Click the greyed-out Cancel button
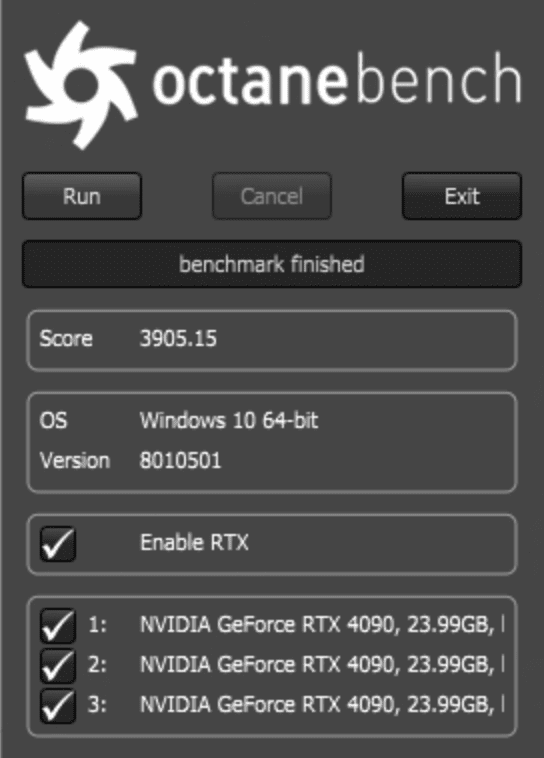 pos(272,196)
